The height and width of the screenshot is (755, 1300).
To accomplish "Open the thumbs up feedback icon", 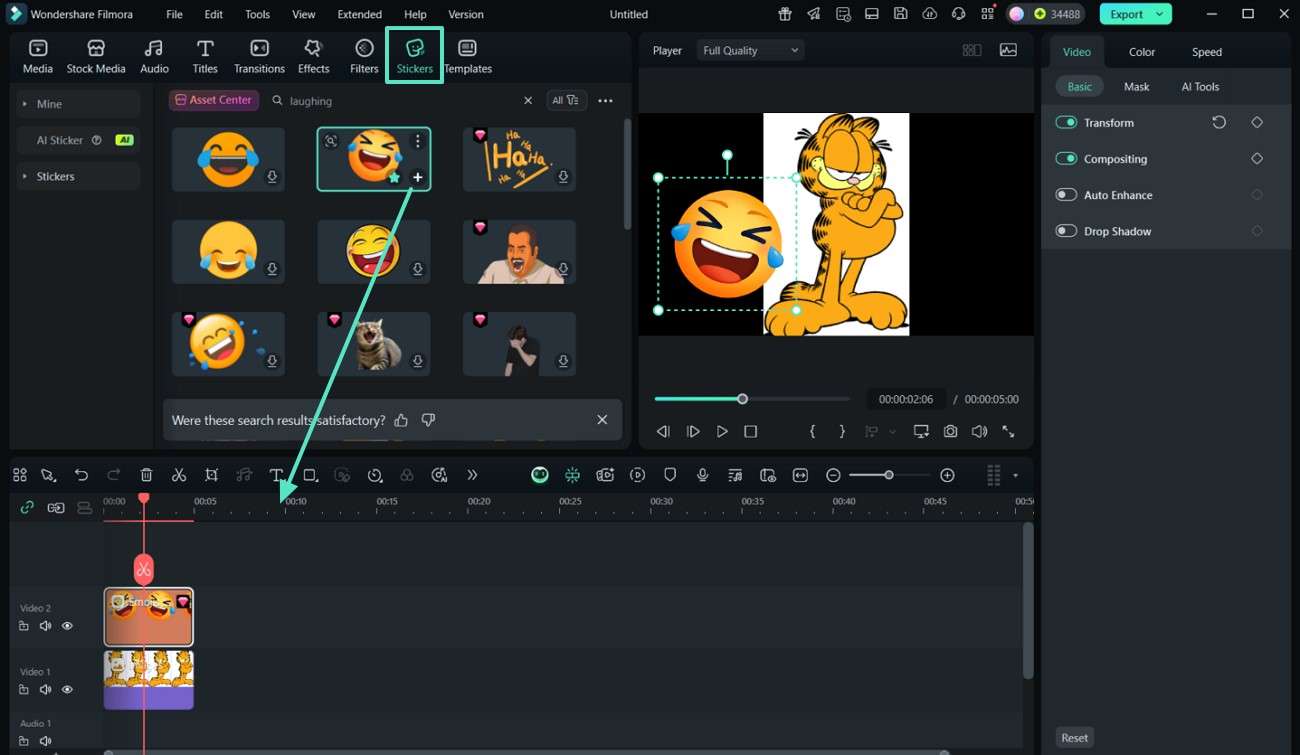I will coord(401,420).
